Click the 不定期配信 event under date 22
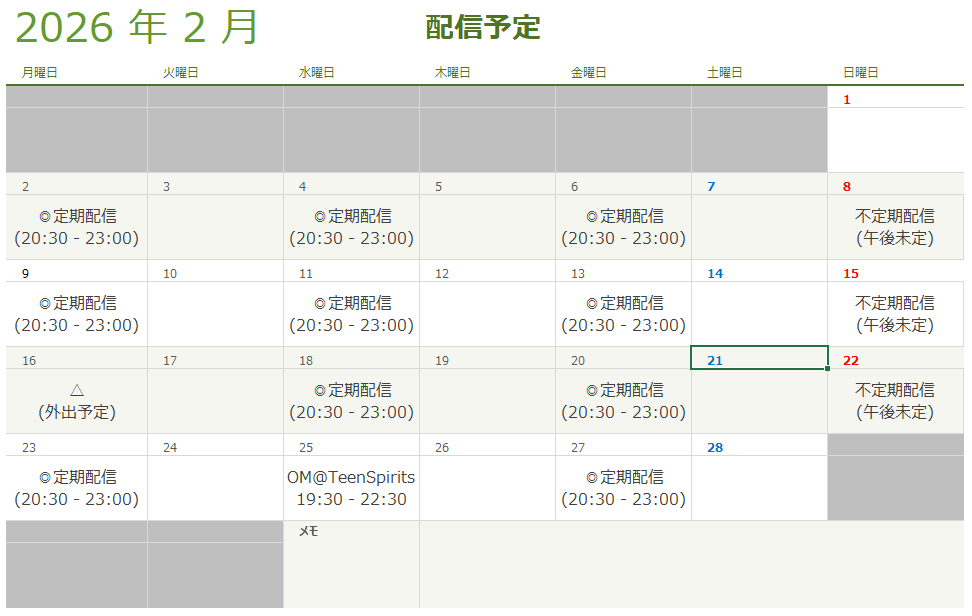Image resolution: width=972 pixels, height=616 pixels. (x=895, y=401)
